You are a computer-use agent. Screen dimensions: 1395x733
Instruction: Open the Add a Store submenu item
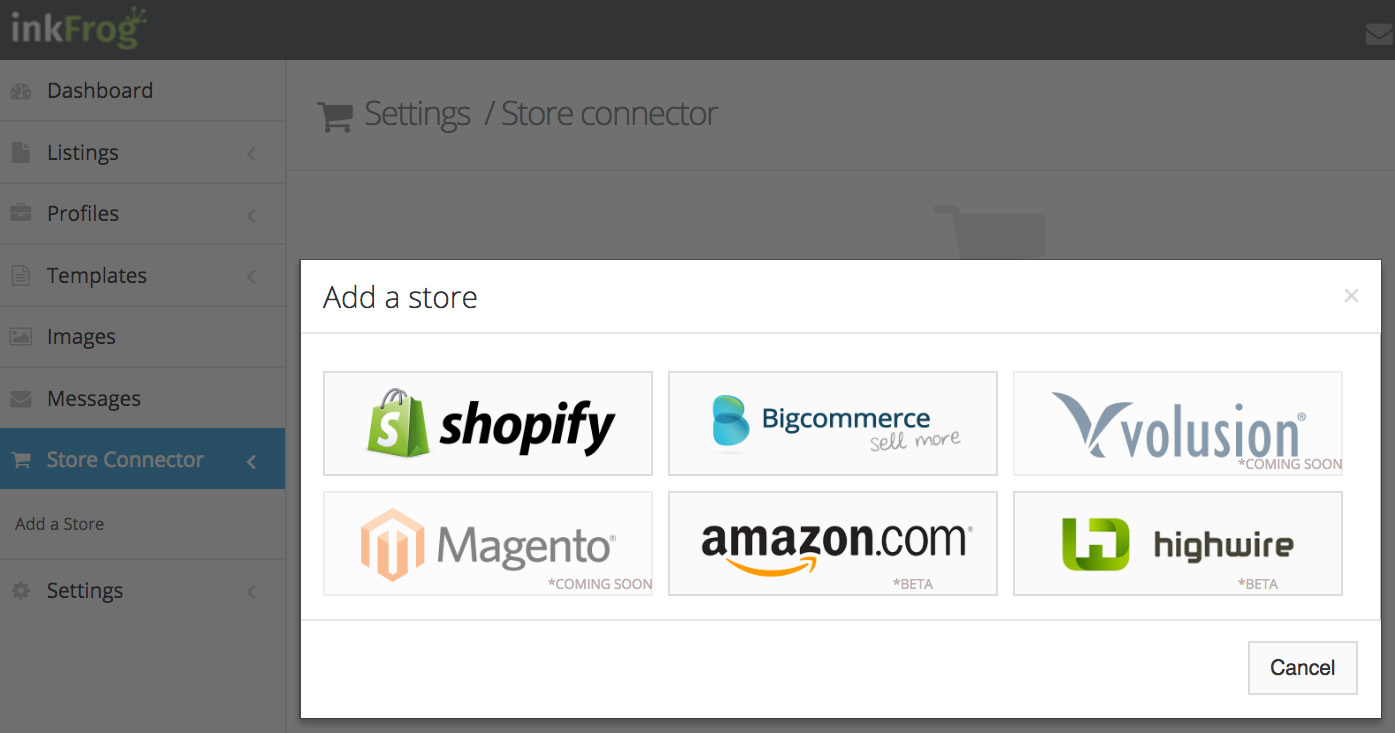(x=60, y=524)
